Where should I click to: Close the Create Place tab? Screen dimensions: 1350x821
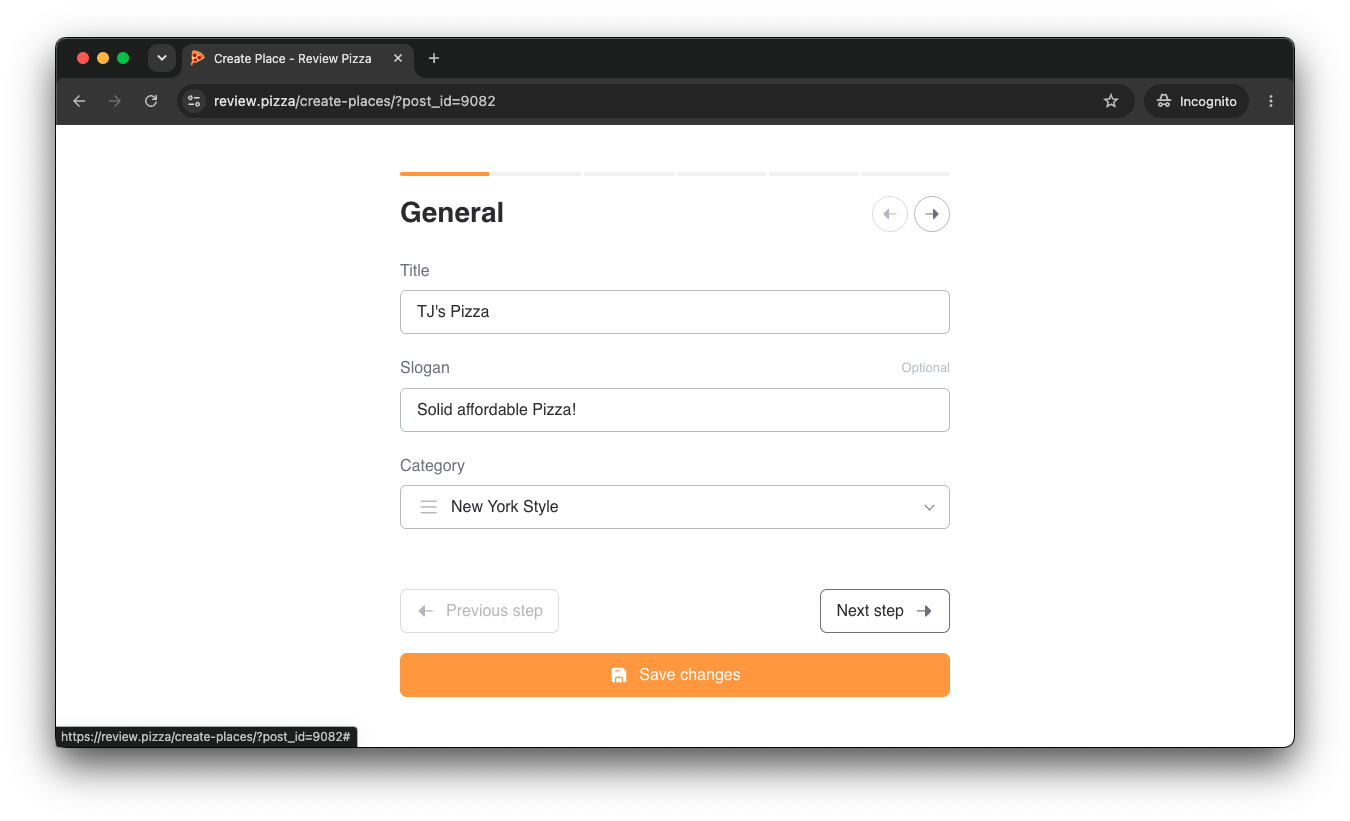[x=398, y=58]
